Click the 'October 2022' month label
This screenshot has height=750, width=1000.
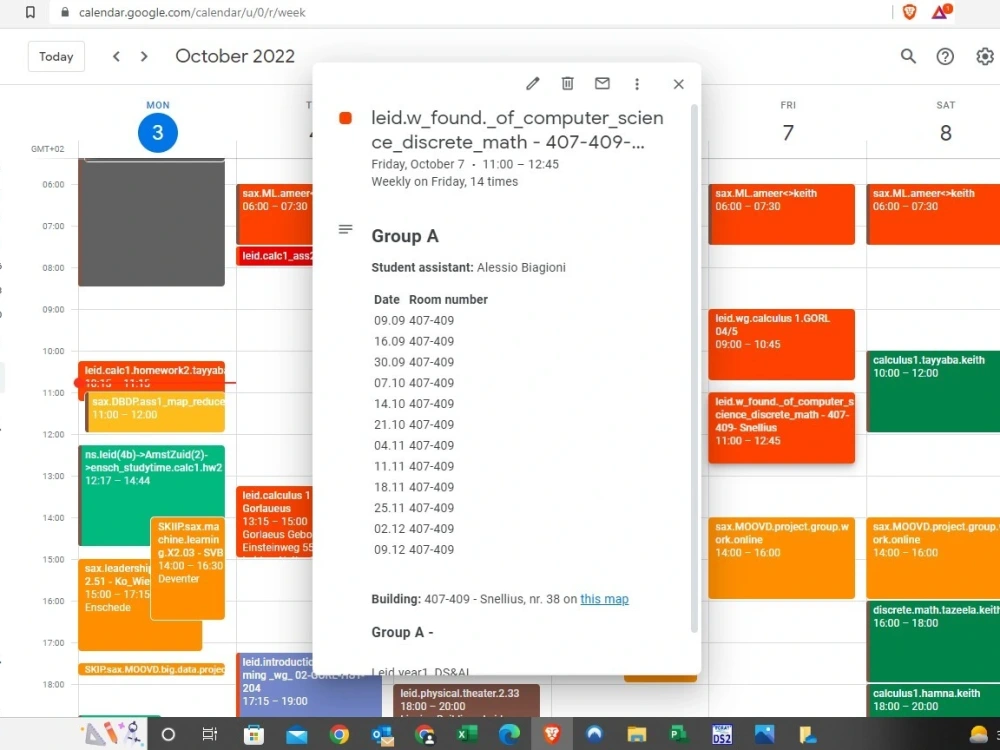(x=235, y=56)
